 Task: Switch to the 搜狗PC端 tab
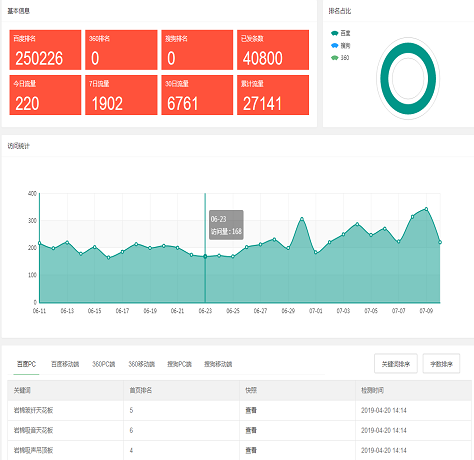click(179, 364)
